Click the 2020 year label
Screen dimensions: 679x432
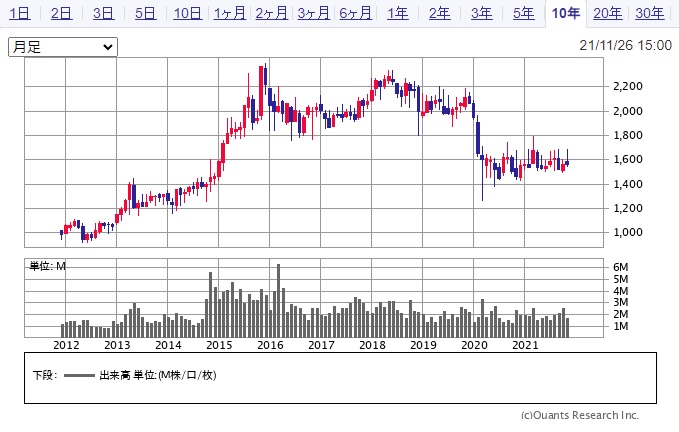pos(474,345)
